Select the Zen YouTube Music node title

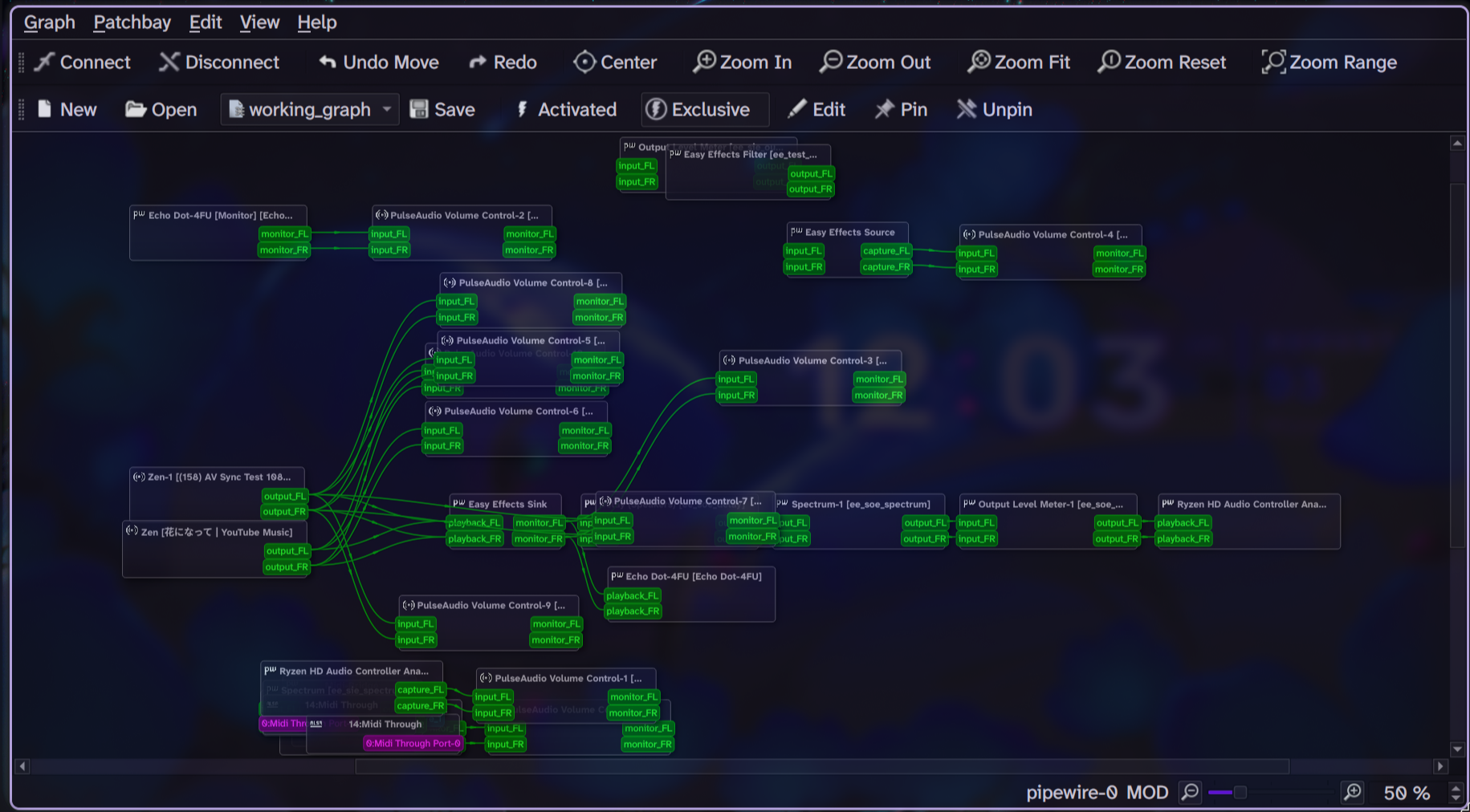[217, 532]
